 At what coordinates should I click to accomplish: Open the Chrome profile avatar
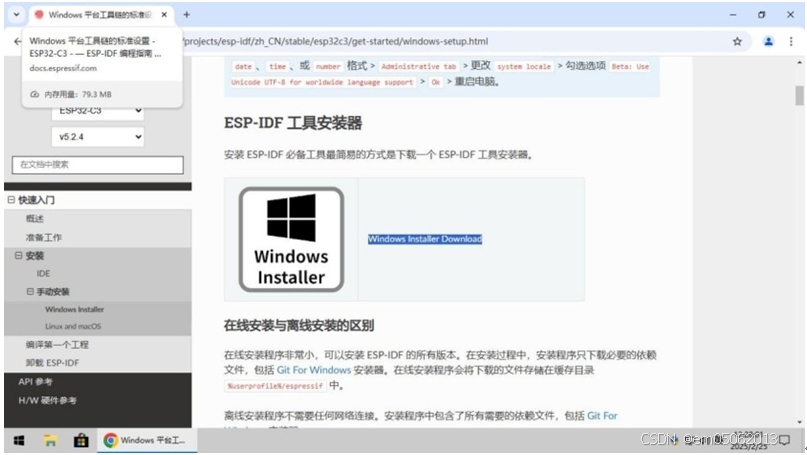click(768, 41)
